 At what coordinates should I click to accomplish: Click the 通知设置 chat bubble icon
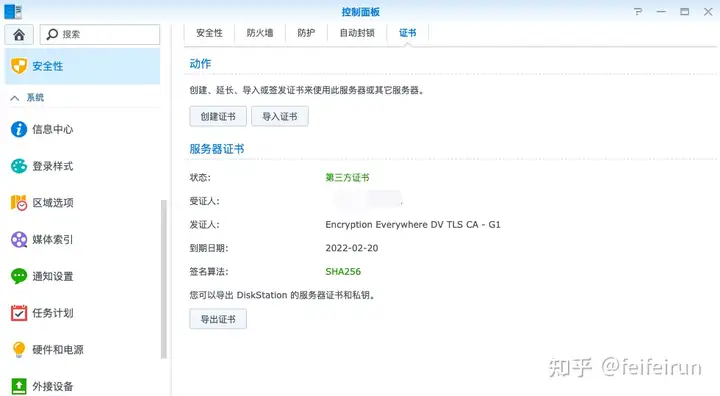point(19,276)
